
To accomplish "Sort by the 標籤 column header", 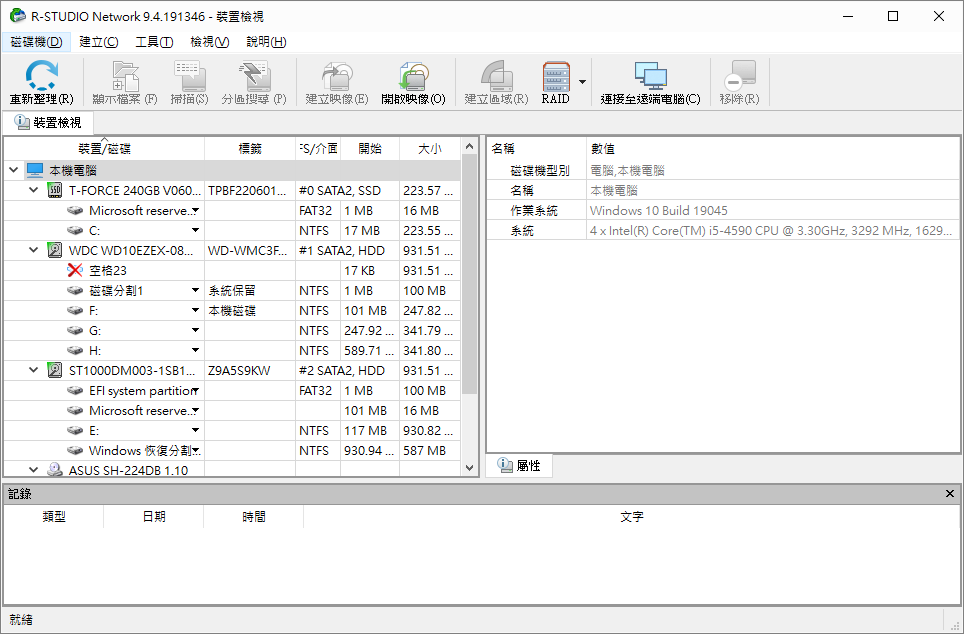I will 250,148.
